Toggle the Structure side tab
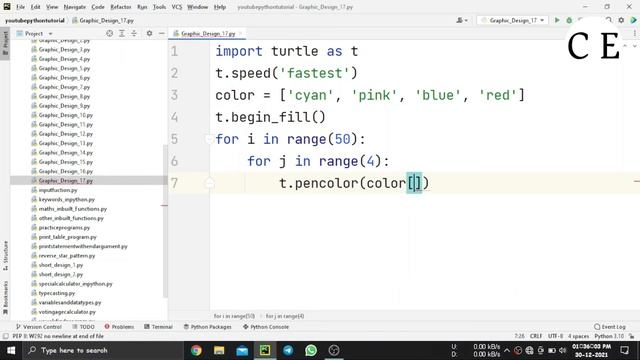The image size is (640, 360). (5, 256)
